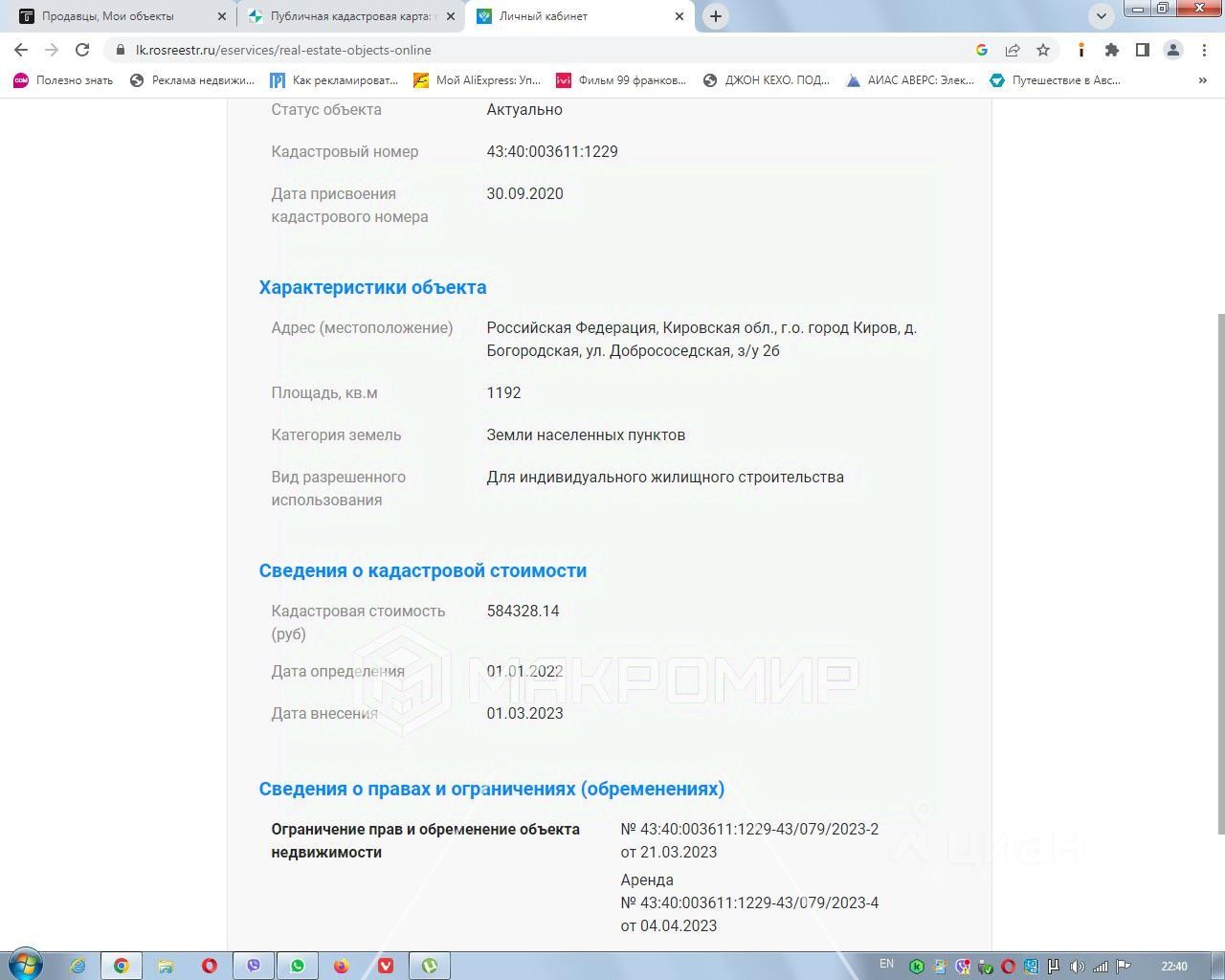1225x980 pixels.
Task: Open the 'Путешествие в Авс...' bookmark
Action: [x=1055, y=80]
